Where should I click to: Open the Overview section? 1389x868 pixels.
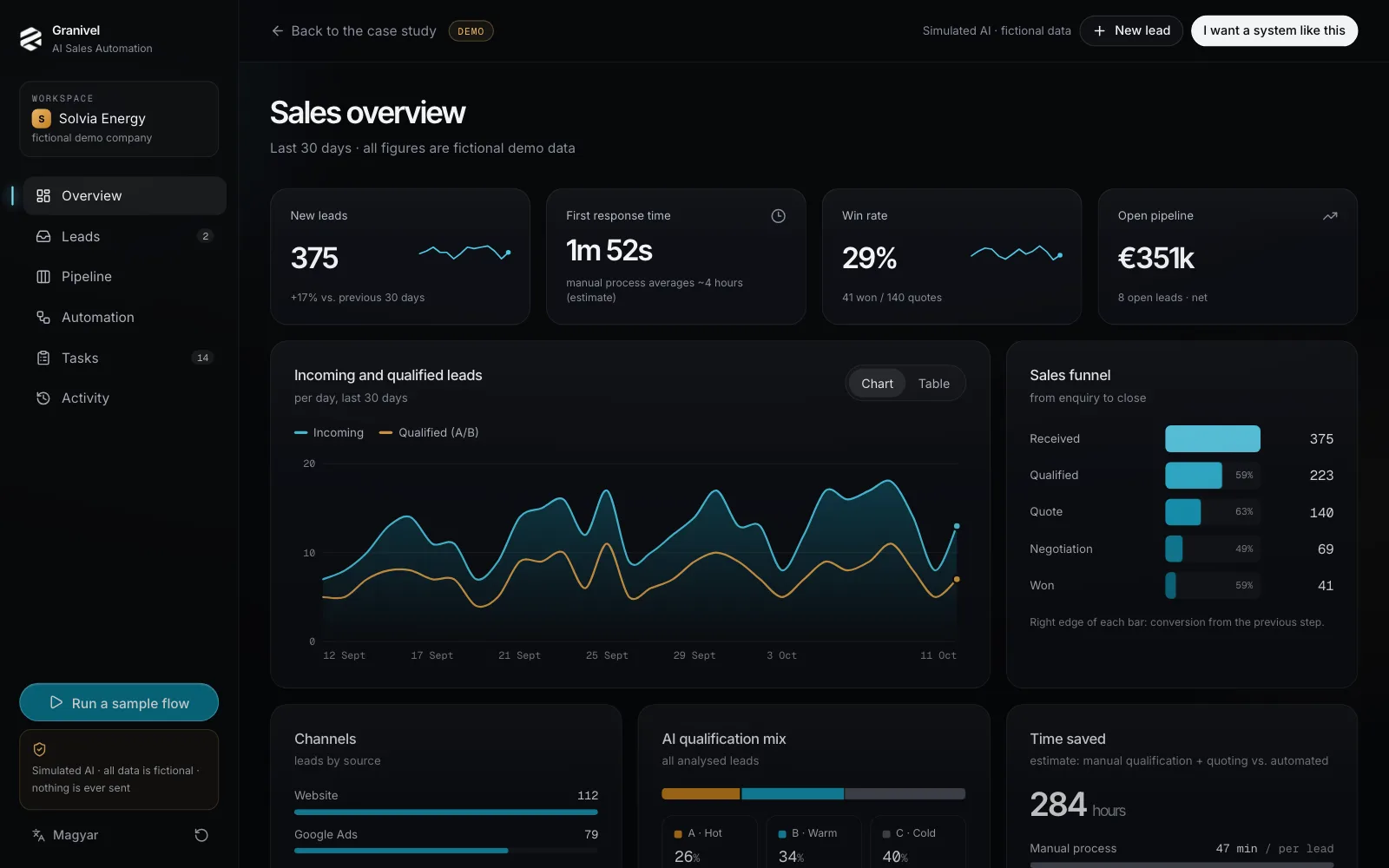pos(125,196)
